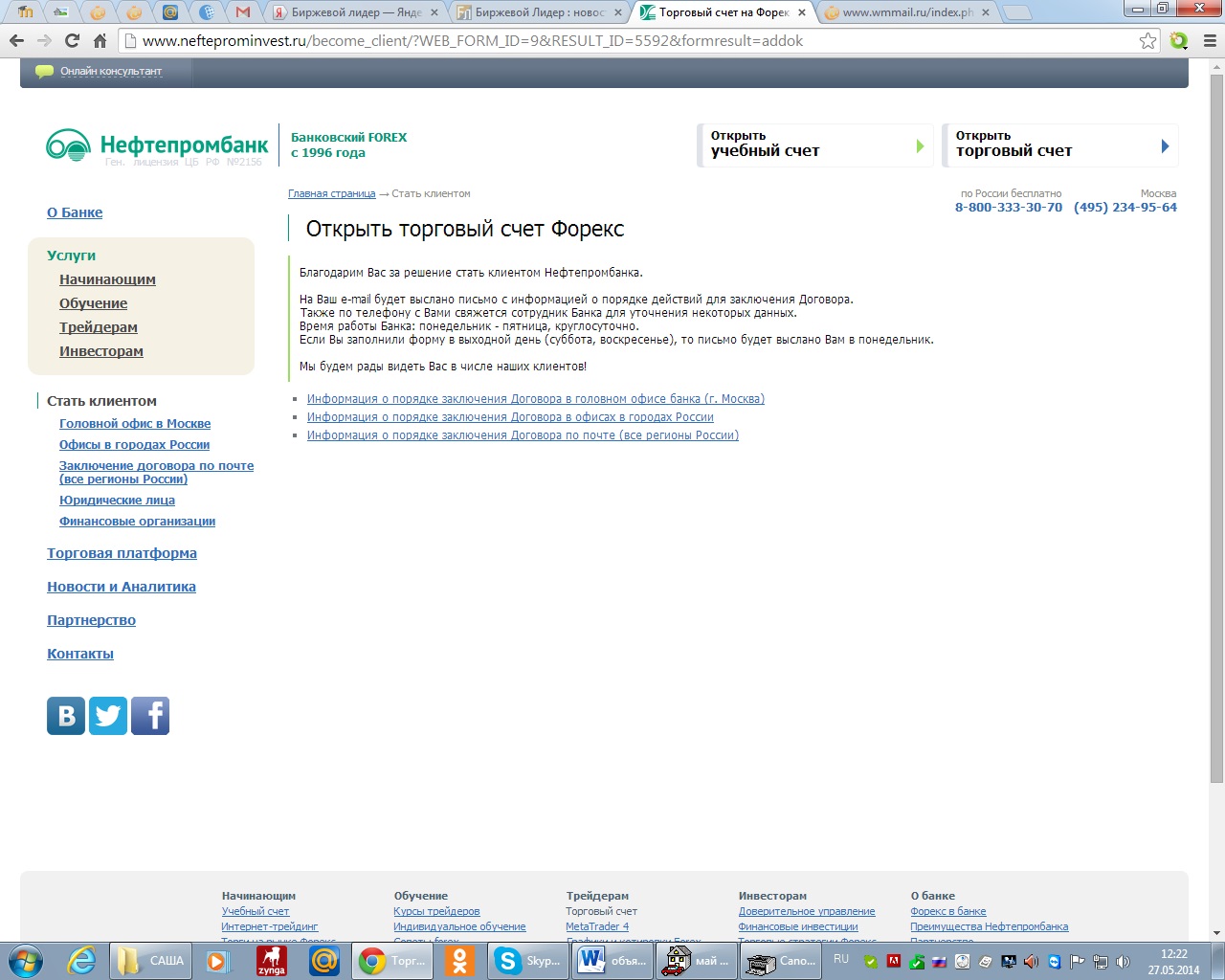This screenshot has height=980, width=1225.
Task: Open the footer Курсы трейдеров link
Action: pos(436,912)
